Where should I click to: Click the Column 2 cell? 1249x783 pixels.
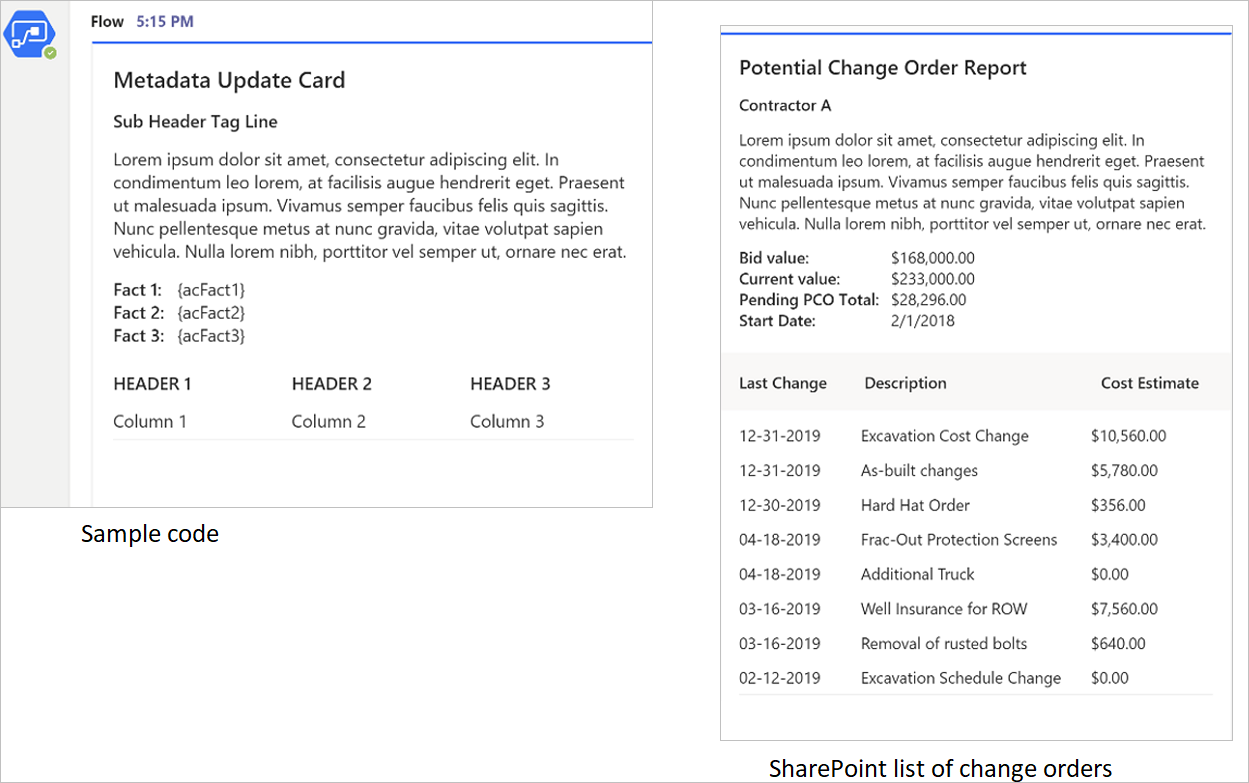[329, 422]
